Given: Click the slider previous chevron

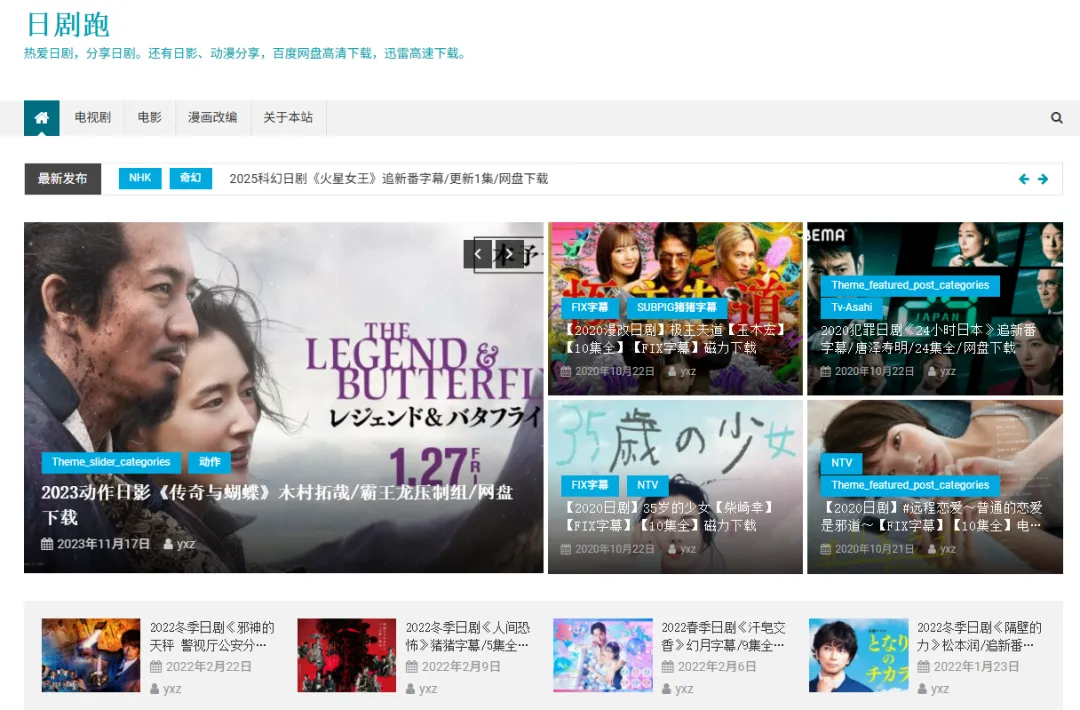Looking at the screenshot, I should pos(478,254).
